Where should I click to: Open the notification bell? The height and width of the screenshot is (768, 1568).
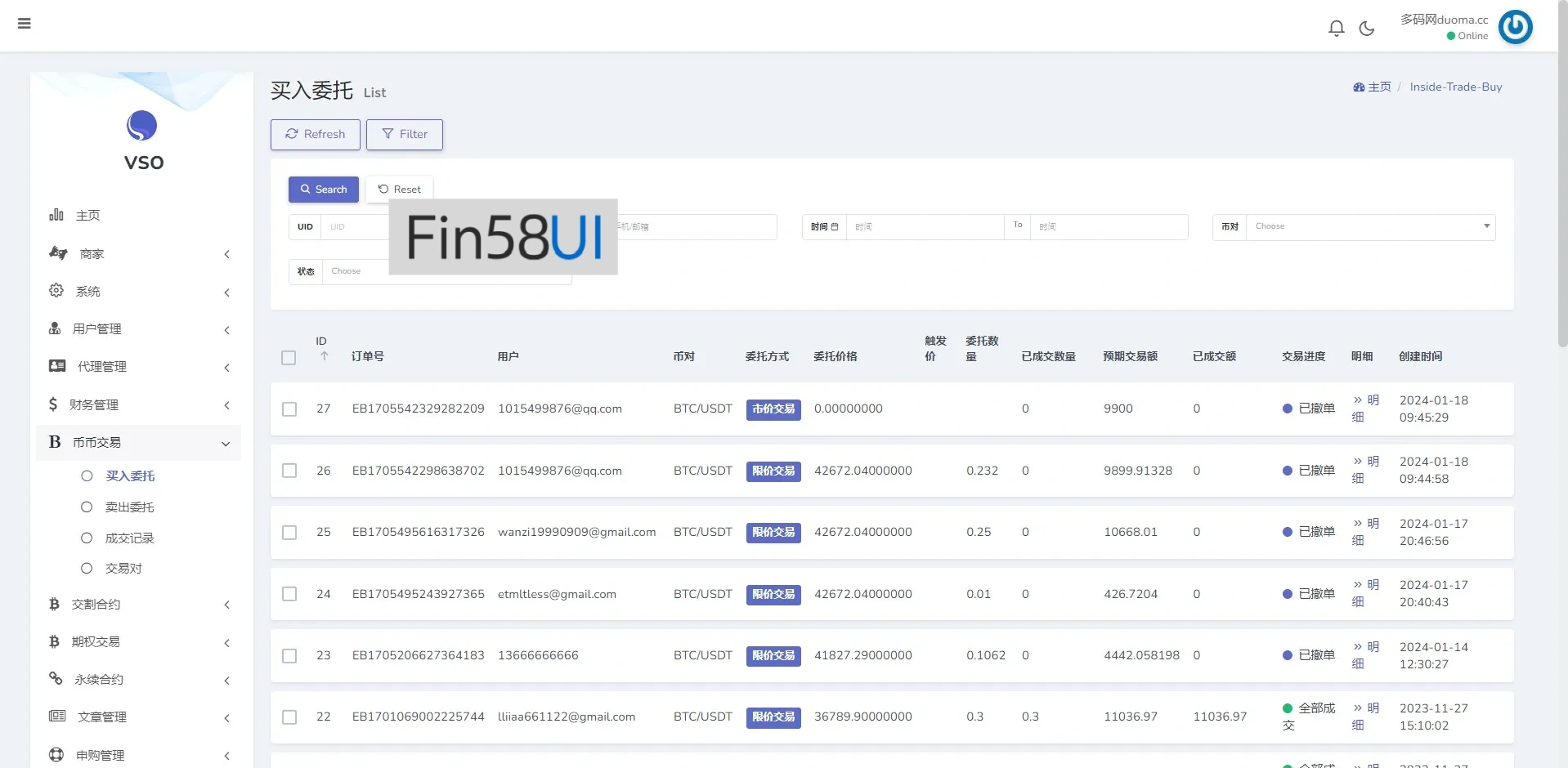coord(1336,29)
